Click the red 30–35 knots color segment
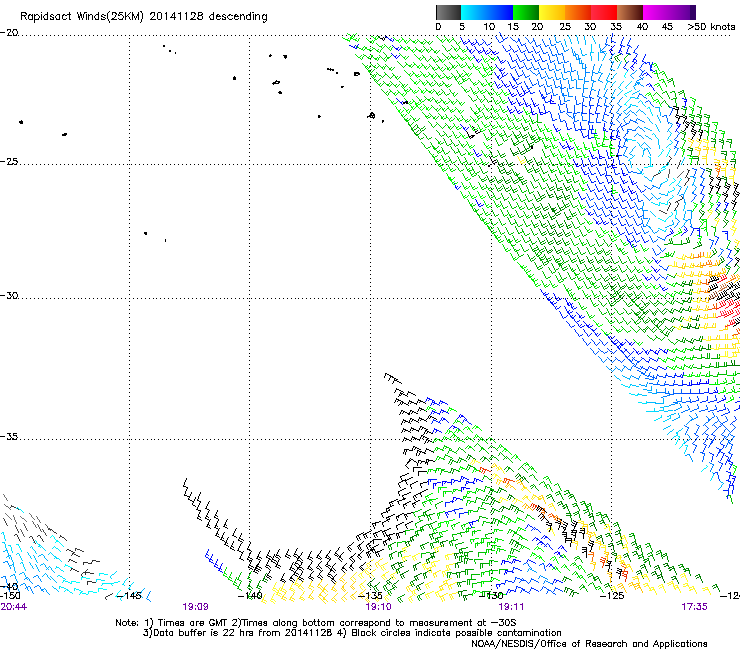This screenshot has height=650, width=740. point(604,12)
